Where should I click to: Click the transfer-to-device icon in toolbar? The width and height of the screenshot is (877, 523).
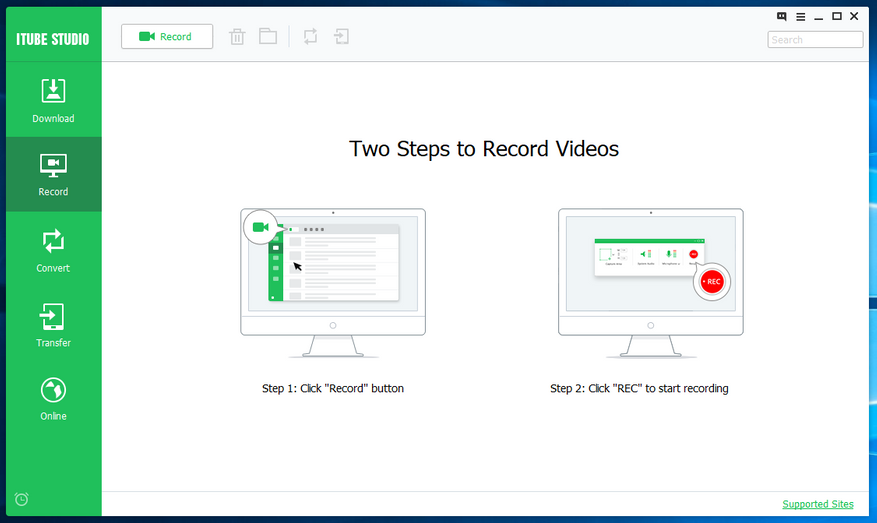point(341,37)
